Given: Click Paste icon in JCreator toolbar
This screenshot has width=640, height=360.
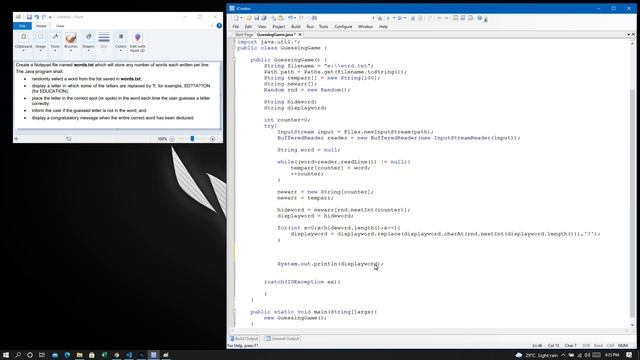Looking at the screenshot, I should tap(281, 18).
